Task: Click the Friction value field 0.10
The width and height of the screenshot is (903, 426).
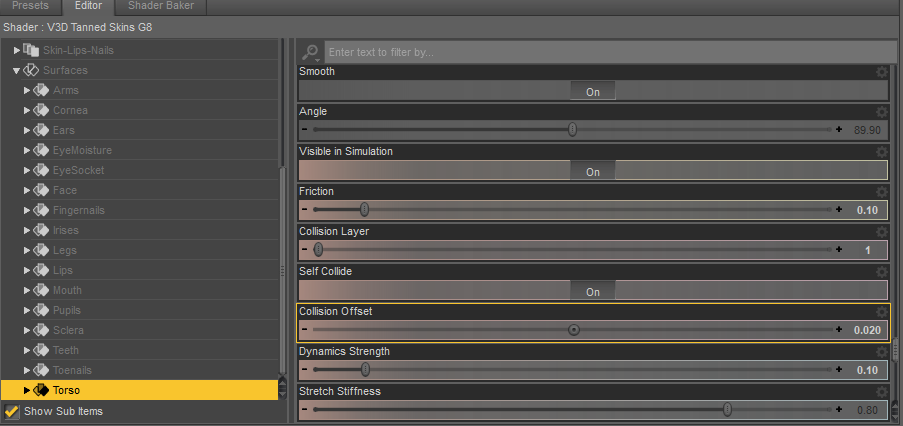Action: (867, 210)
